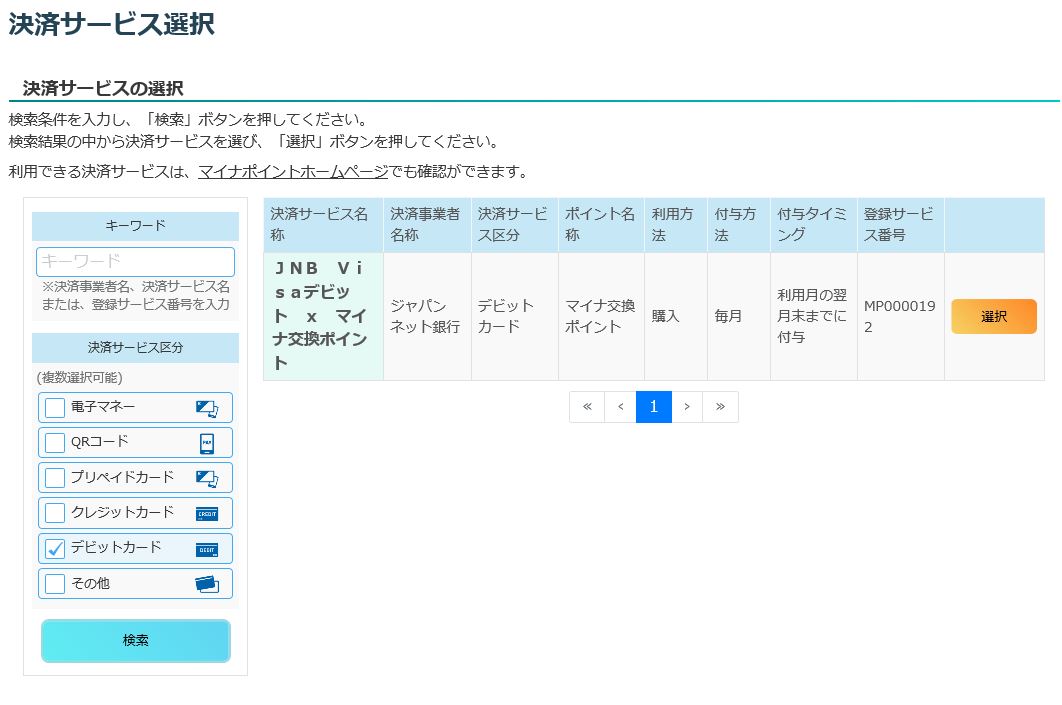Viewport: 1062px width, 705px height.
Task: Click the マイナ交換ポイント point name cell
Action: tap(601, 316)
